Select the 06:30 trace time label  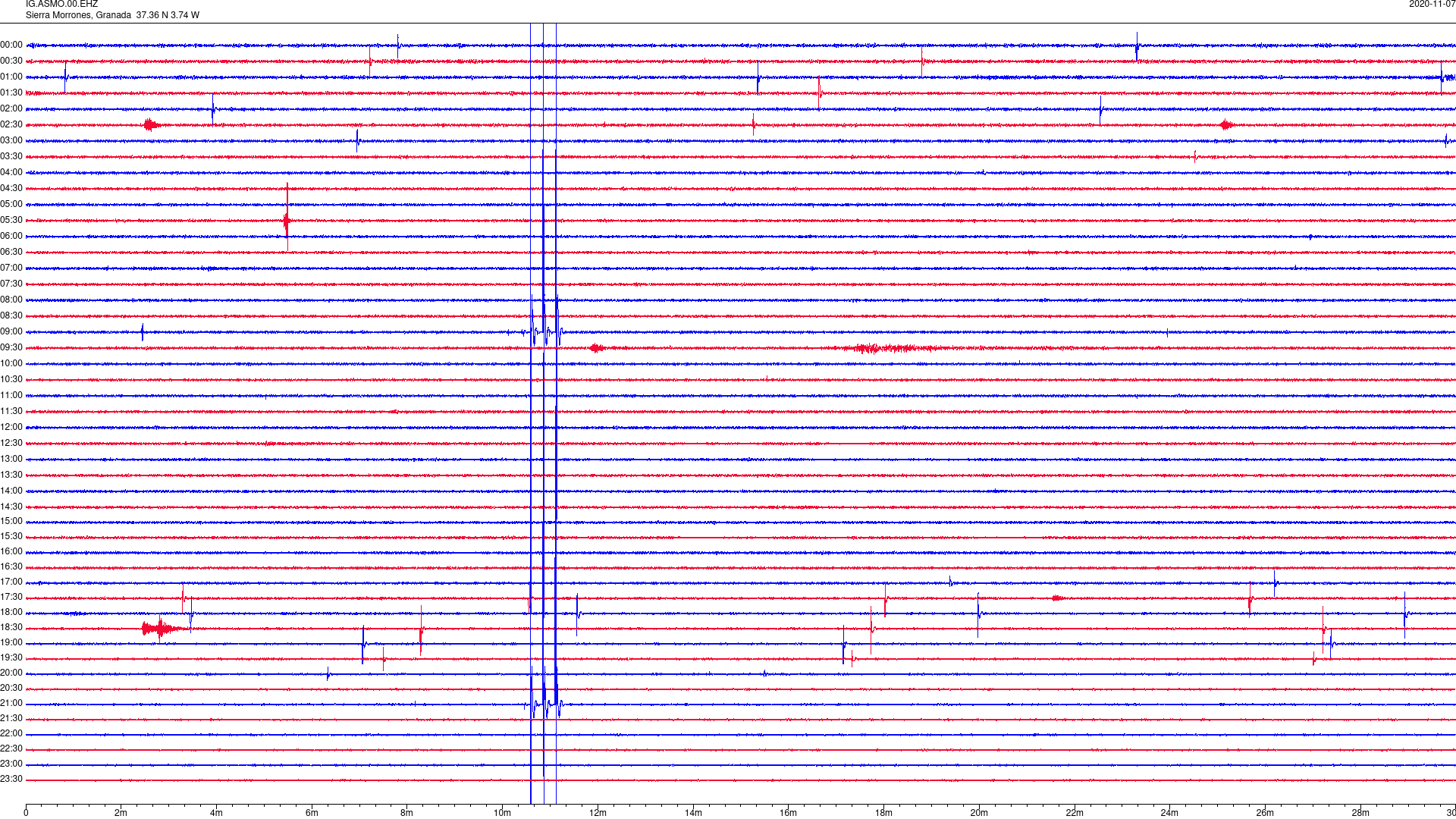tap(11, 253)
